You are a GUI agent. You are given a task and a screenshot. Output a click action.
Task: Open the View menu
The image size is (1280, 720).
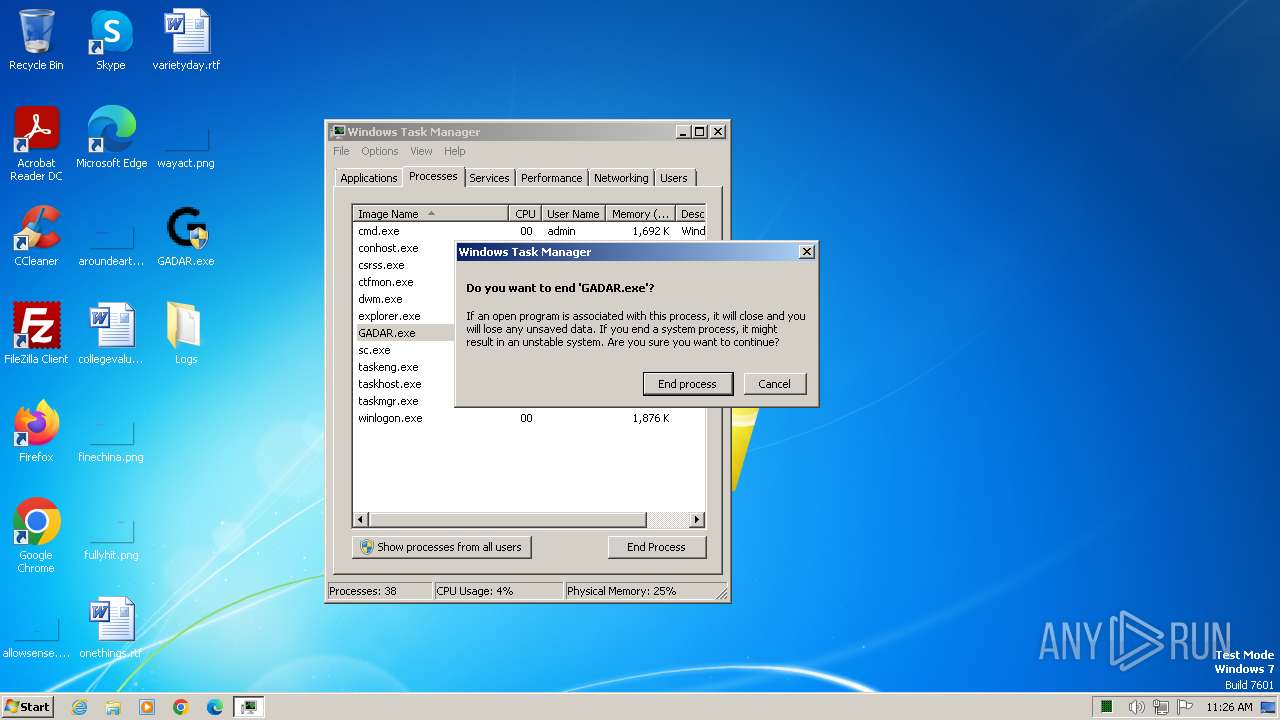point(421,151)
